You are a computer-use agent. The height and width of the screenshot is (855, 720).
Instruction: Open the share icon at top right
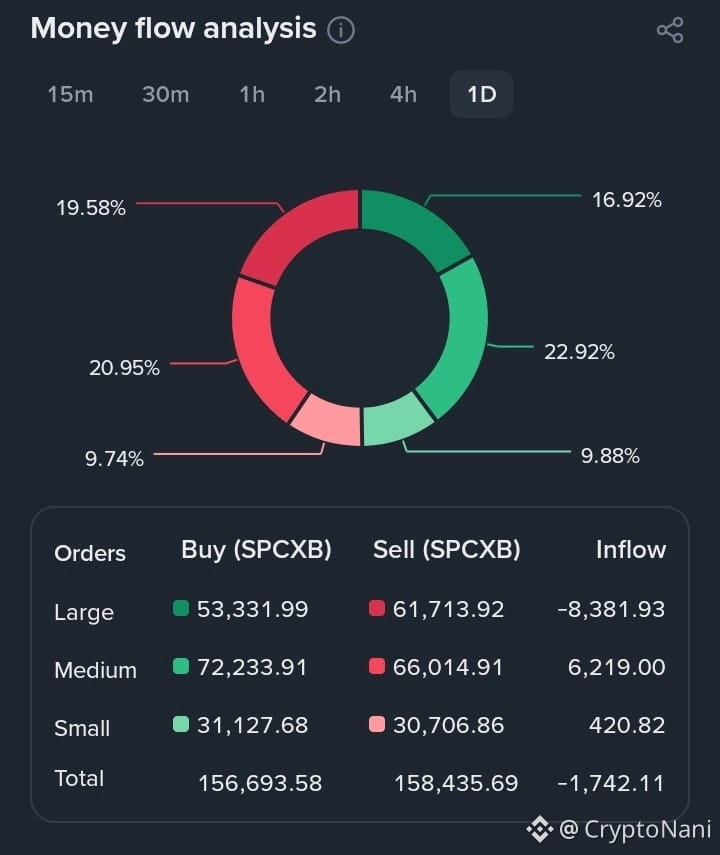(670, 29)
